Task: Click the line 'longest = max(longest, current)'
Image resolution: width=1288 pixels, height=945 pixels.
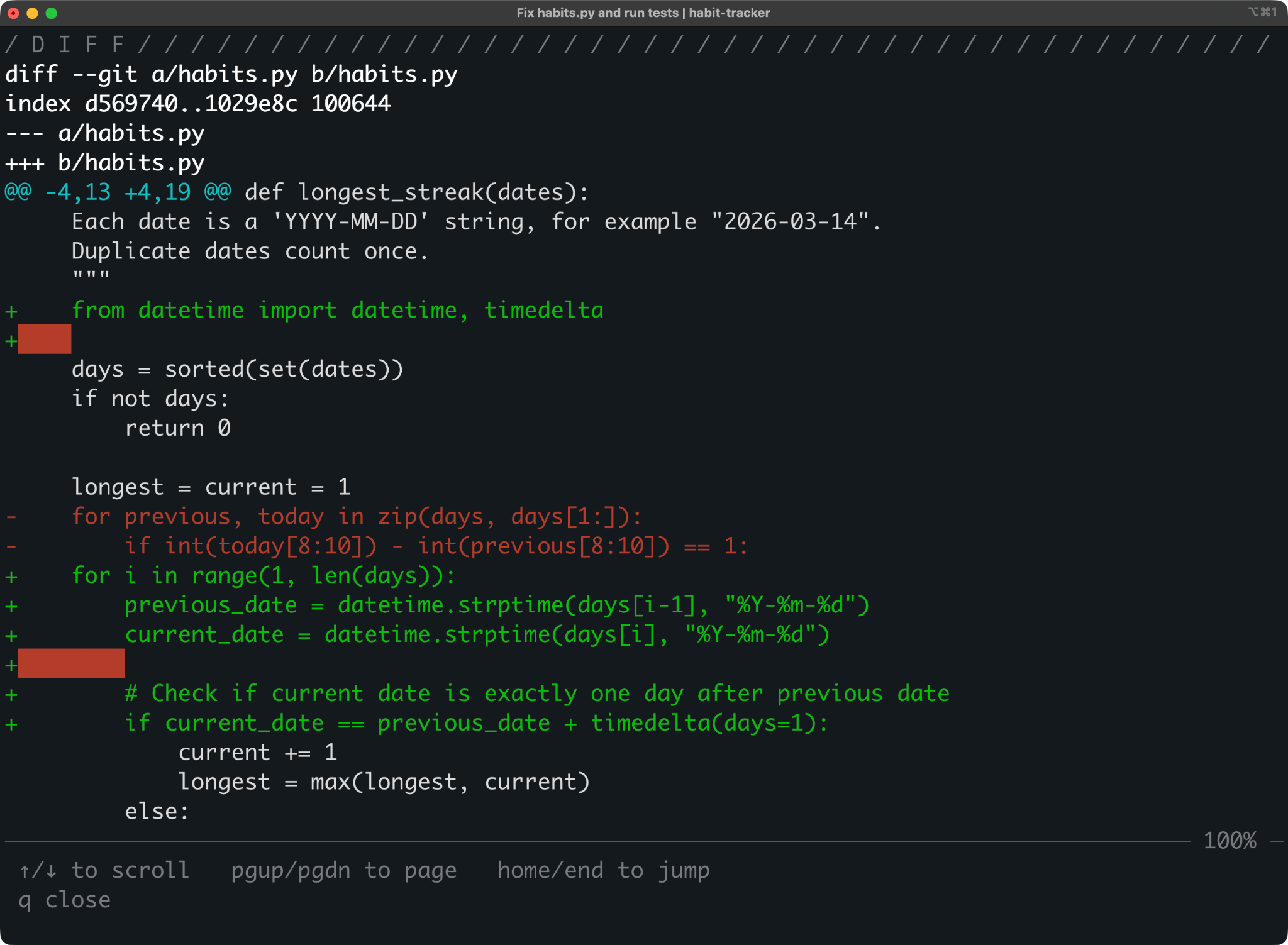Action: point(384,782)
